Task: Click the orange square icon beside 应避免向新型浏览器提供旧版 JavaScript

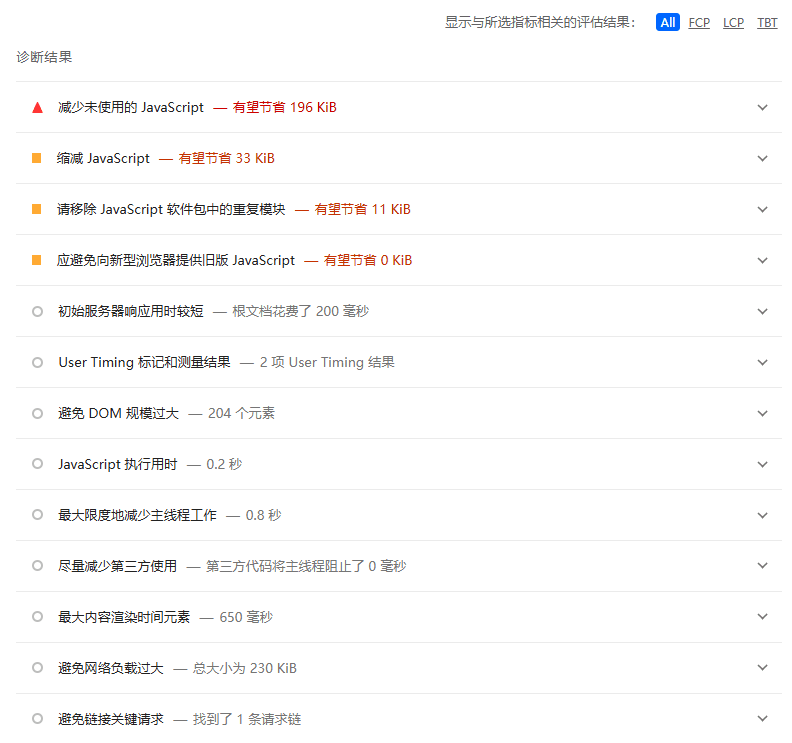Action: point(37,260)
